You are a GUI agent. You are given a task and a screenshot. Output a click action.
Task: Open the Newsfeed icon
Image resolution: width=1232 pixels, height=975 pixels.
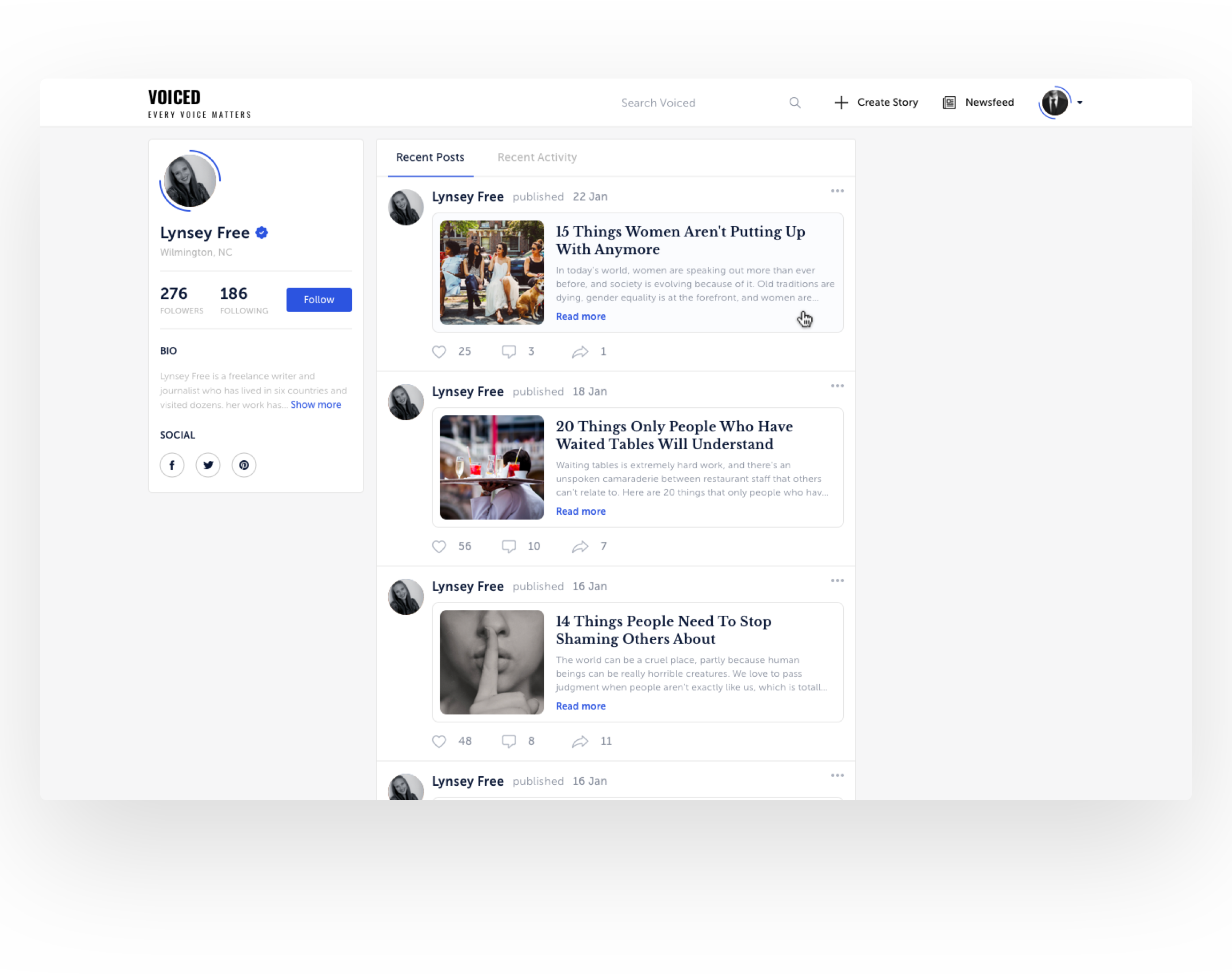(949, 103)
